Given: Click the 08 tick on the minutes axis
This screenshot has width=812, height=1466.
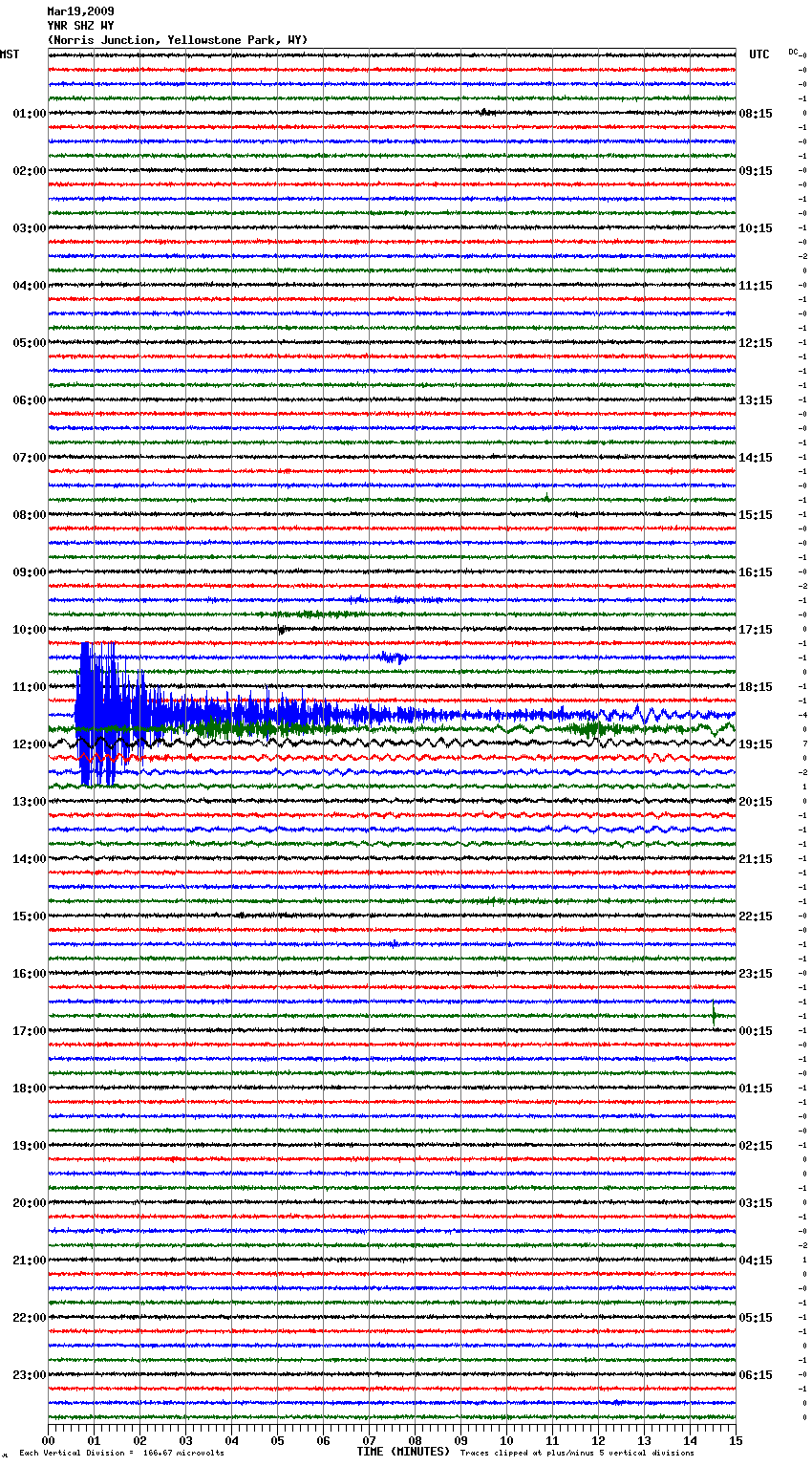Looking at the screenshot, I should click(416, 1440).
